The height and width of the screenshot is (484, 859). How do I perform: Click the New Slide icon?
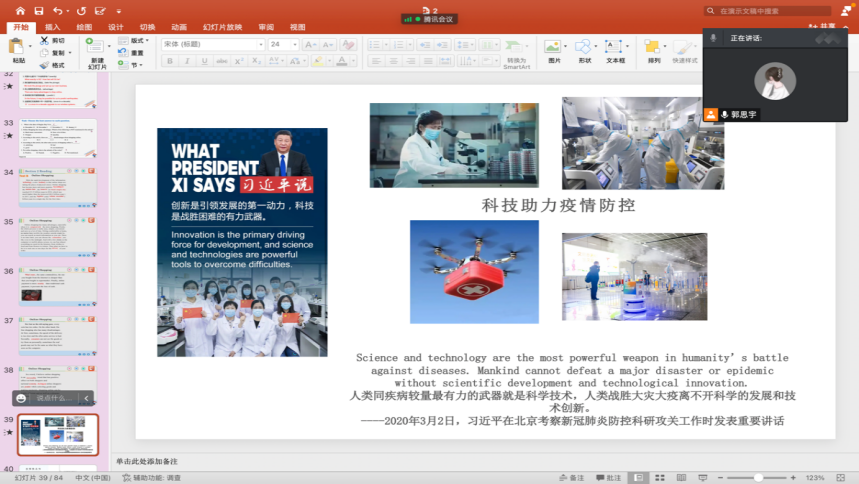(x=96, y=46)
